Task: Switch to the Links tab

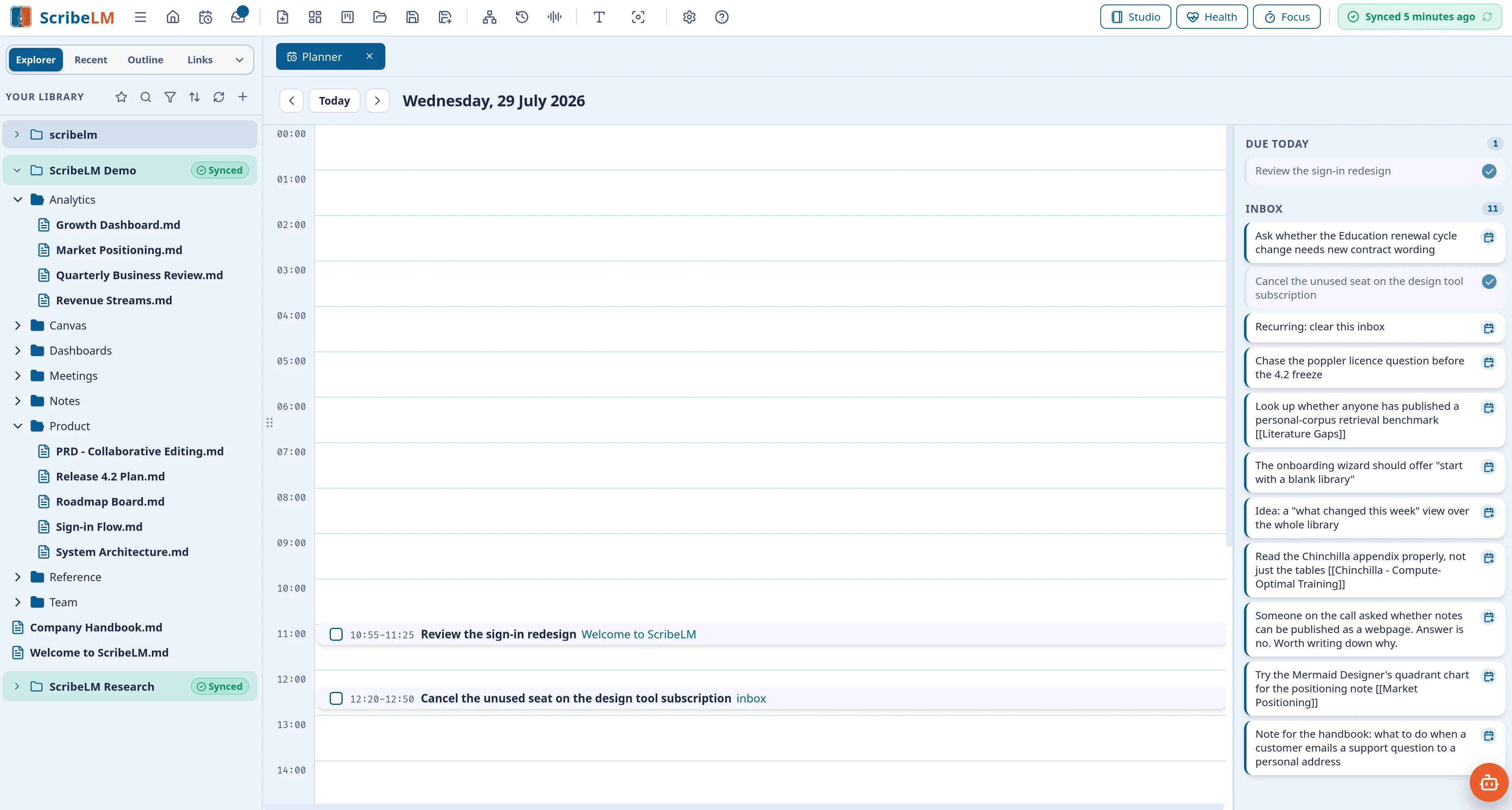Action: click(x=200, y=60)
